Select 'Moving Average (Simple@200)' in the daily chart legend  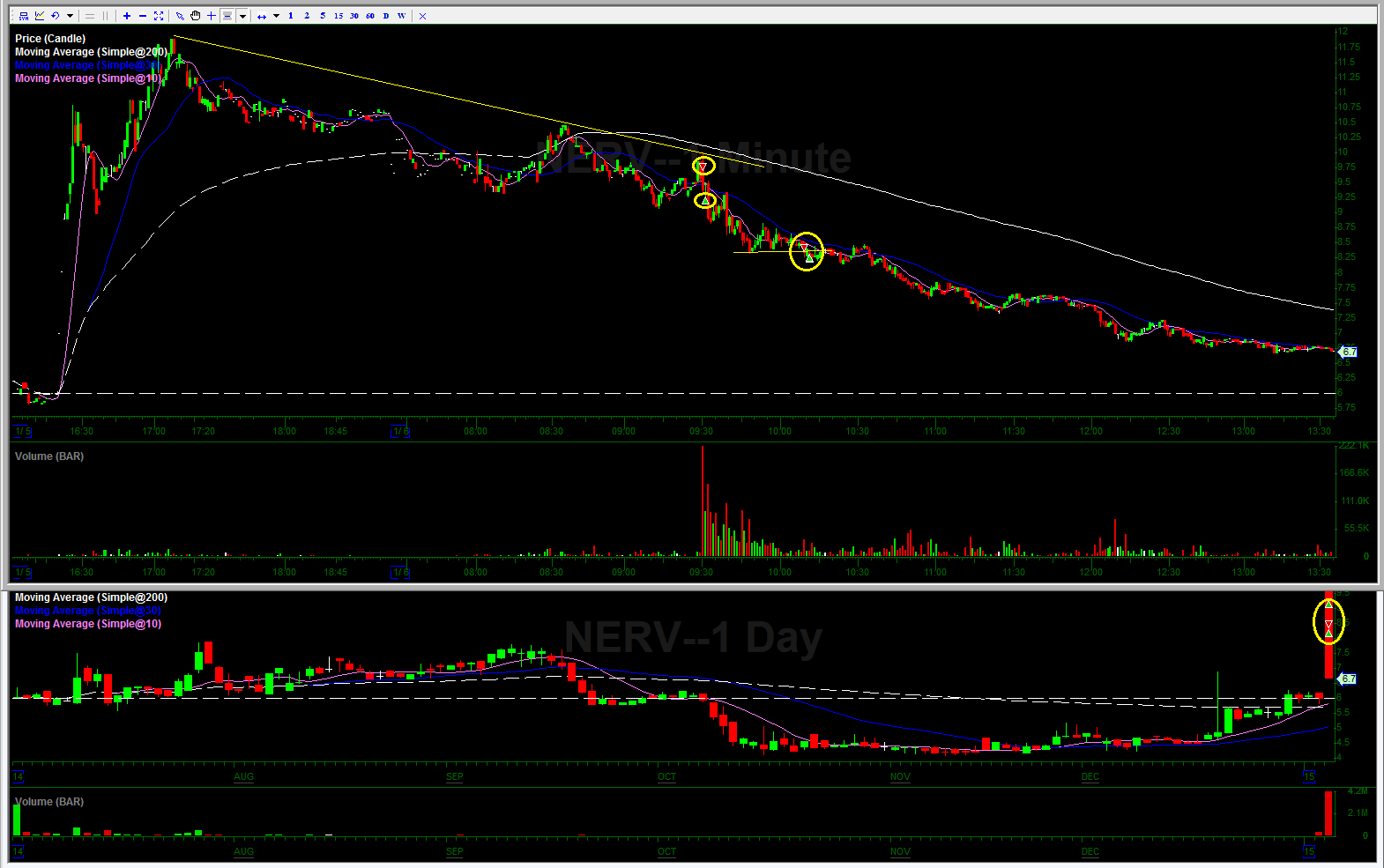[91, 597]
